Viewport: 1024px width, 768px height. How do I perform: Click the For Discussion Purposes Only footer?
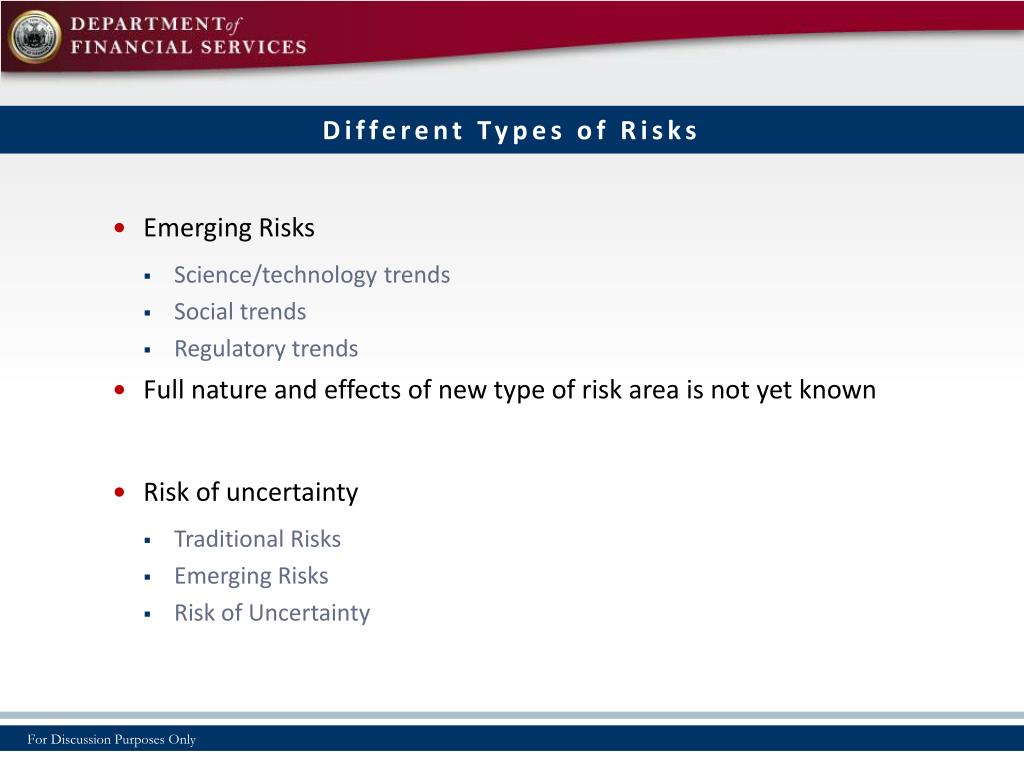pos(112,739)
